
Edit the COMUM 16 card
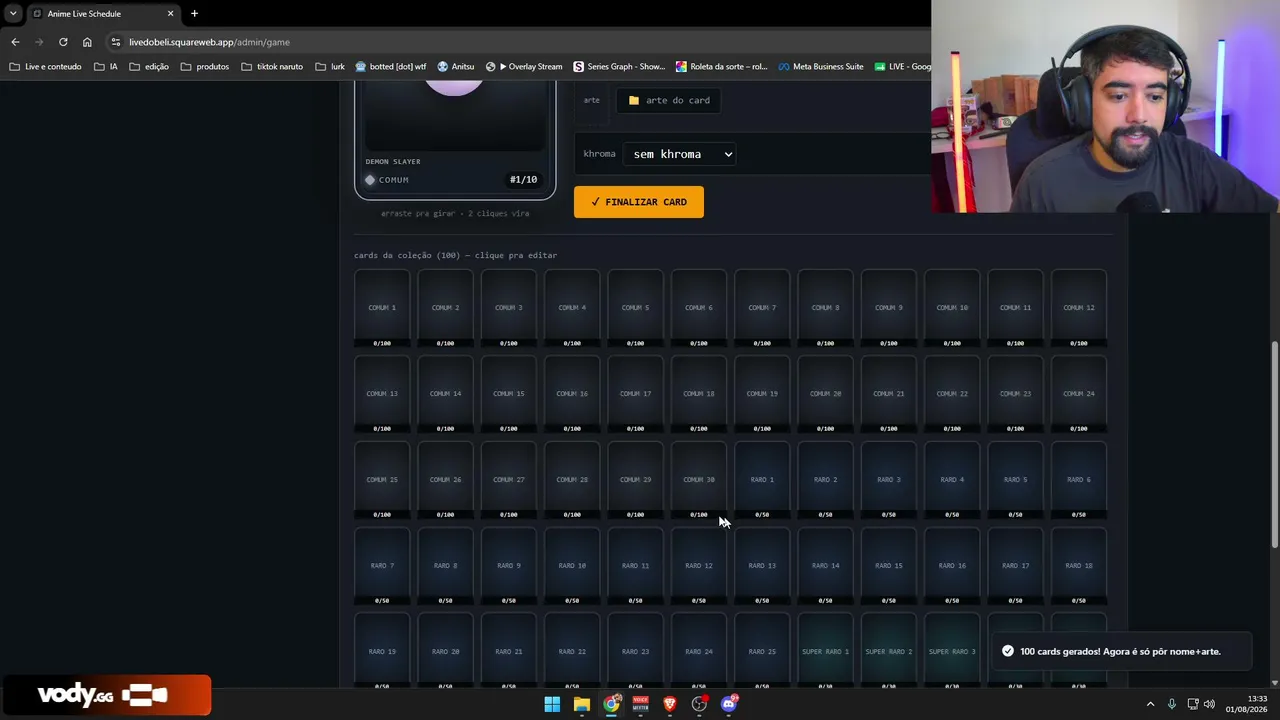(x=572, y=394)
